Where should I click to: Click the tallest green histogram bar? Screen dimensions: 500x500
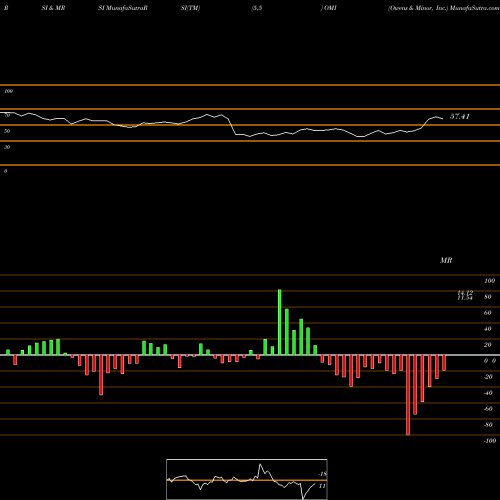(279, 322)
